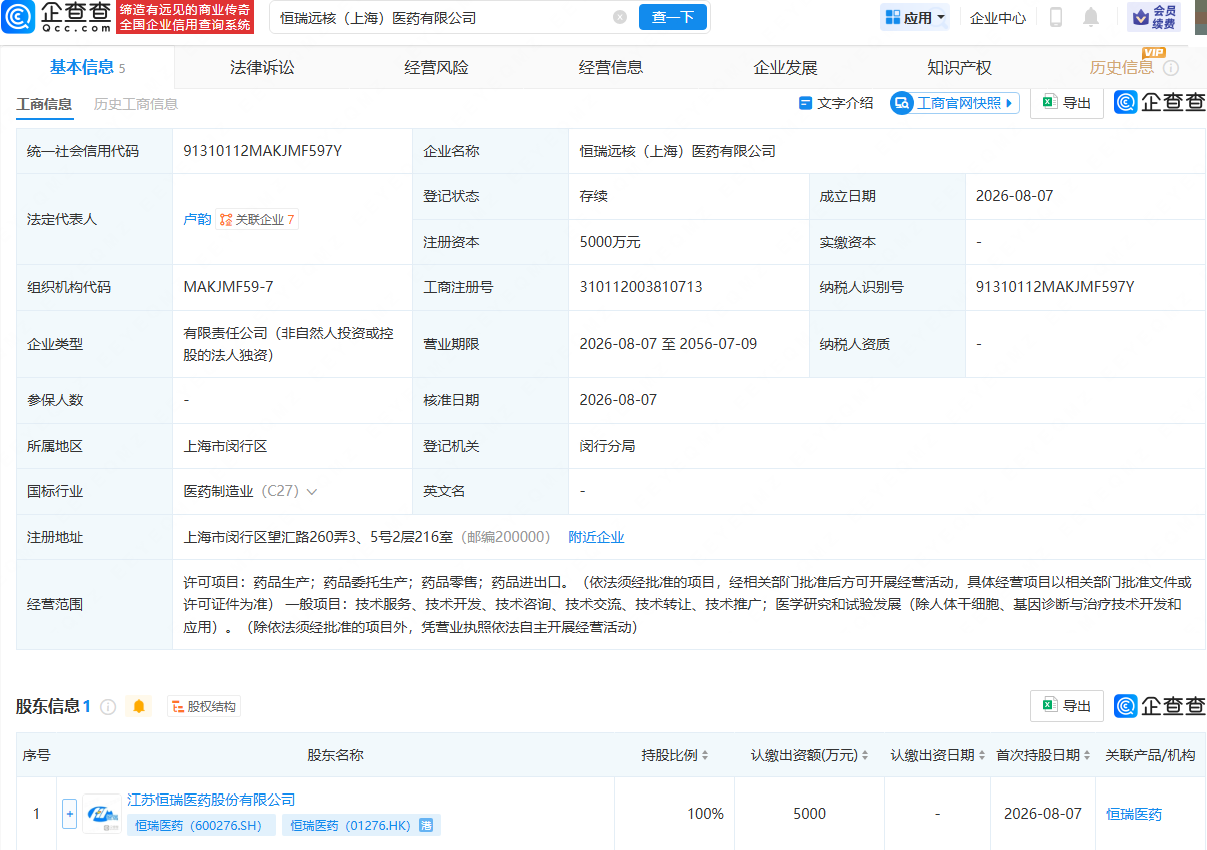The image size is (1207, 850).
Task: Click info icon next to 股东信息
Action: [x=108, y=707]
